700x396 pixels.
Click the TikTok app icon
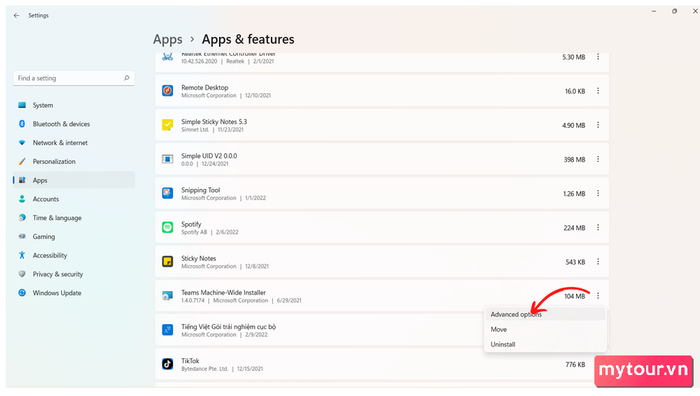[x=167, y=364]
